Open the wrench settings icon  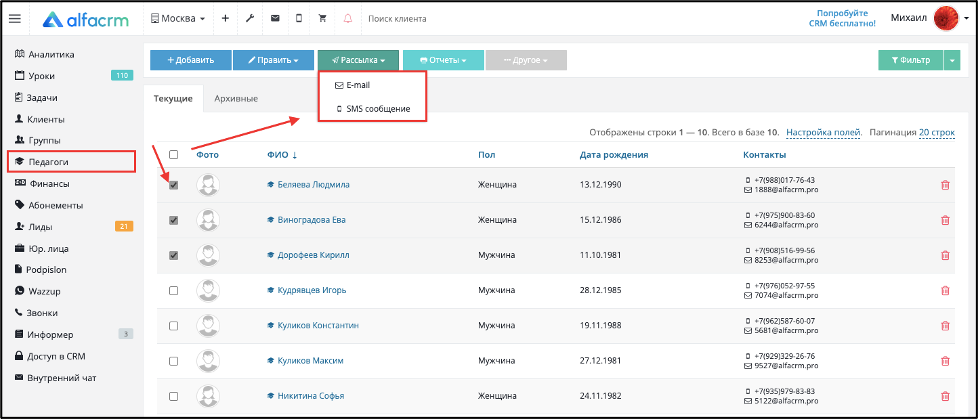click(x=250, y=19)
